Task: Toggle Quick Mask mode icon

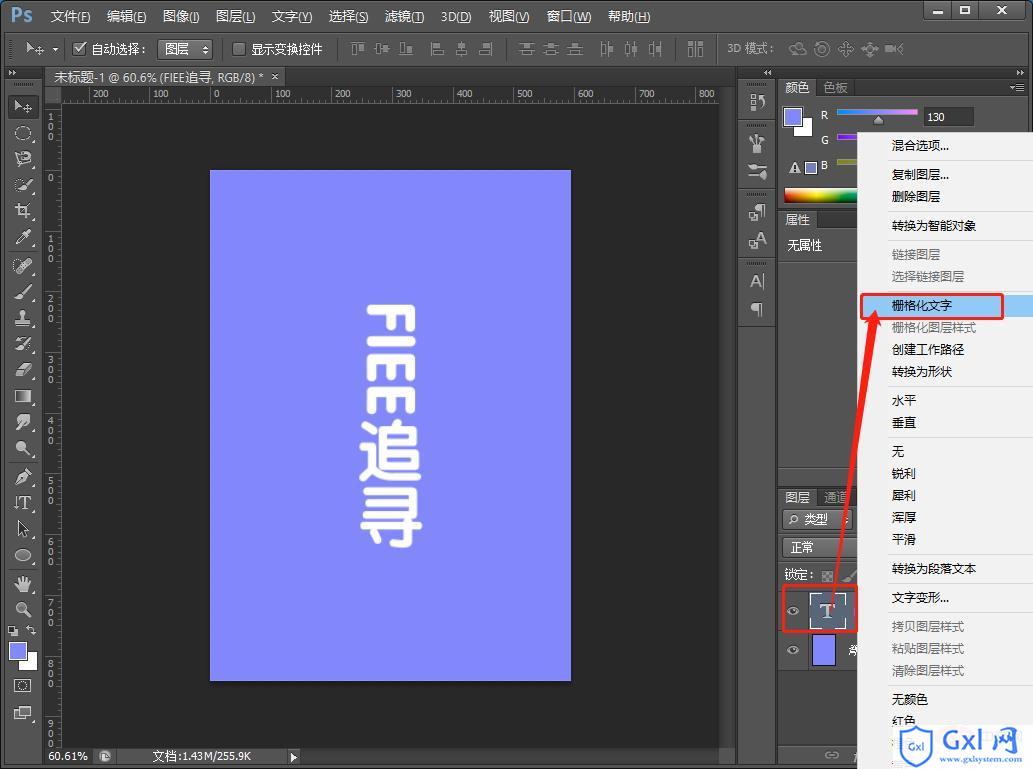Action: click(x=22, y=686)
